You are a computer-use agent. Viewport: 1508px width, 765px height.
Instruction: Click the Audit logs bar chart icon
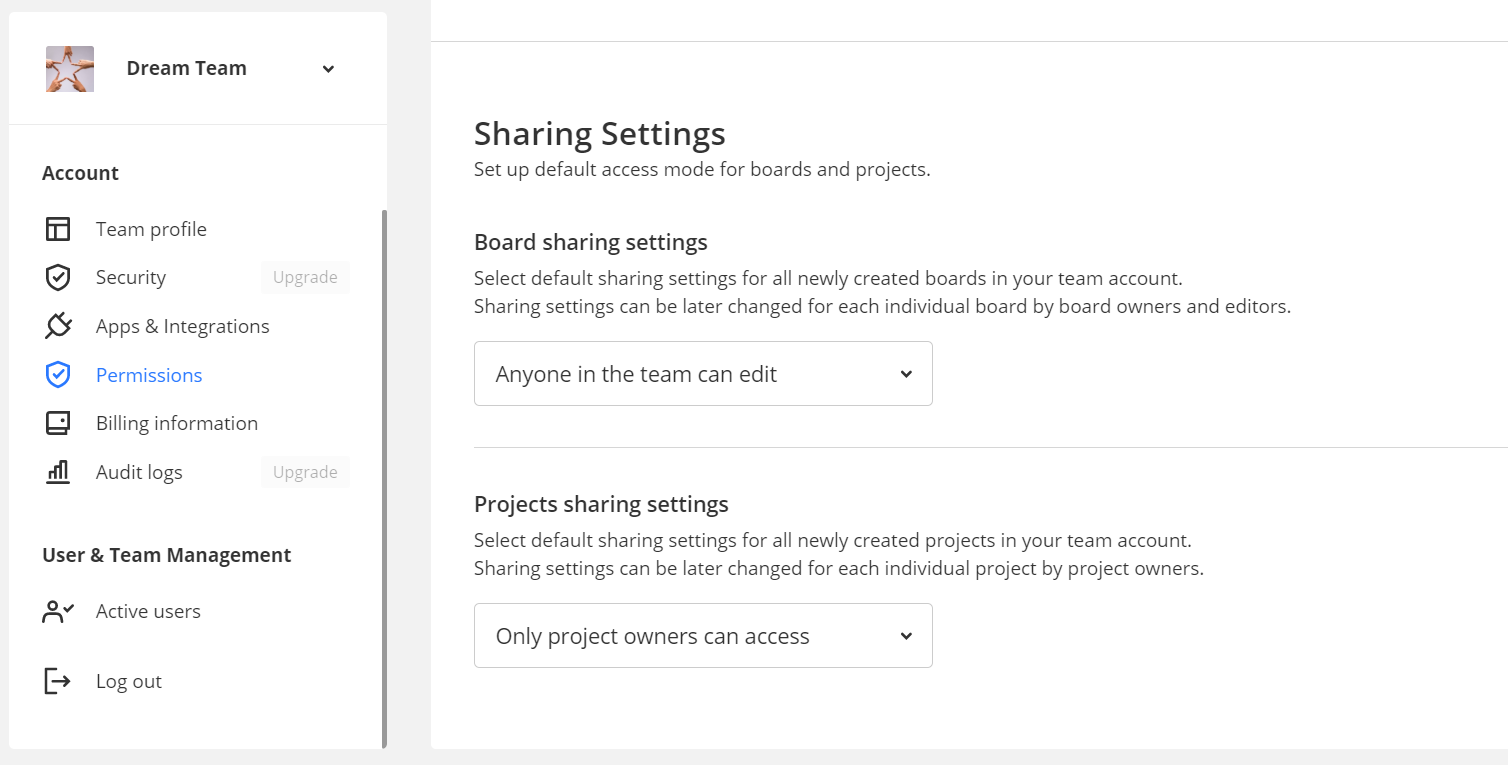(58, 472)
